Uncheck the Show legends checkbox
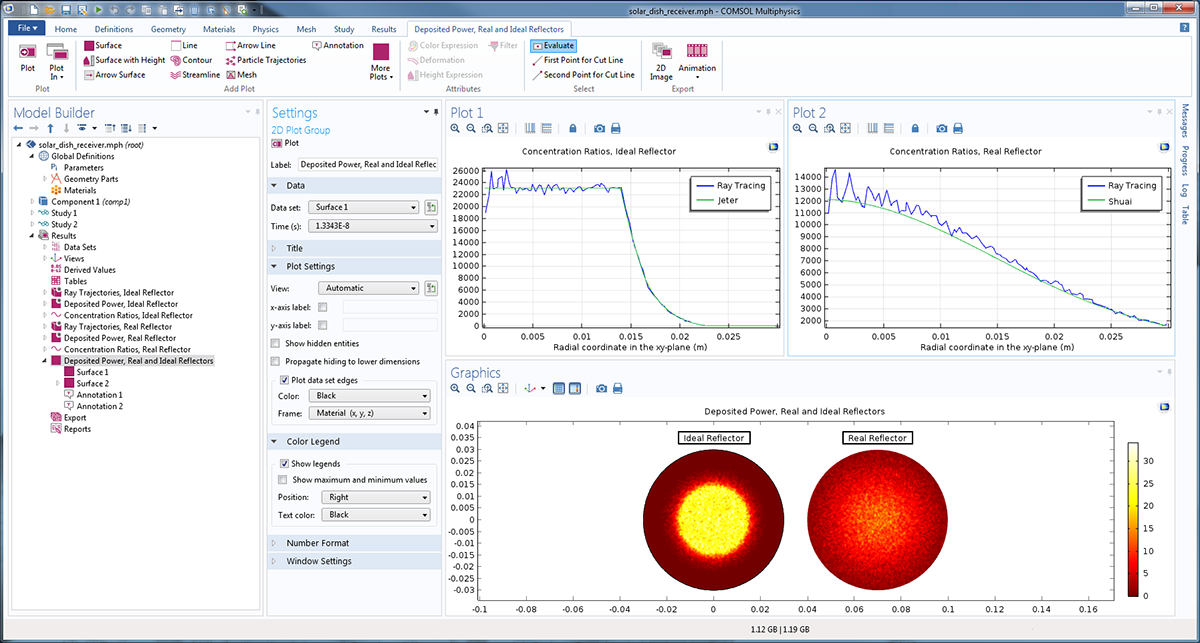Viewport: 1200px width, 643px height. [x=285, y=464]
